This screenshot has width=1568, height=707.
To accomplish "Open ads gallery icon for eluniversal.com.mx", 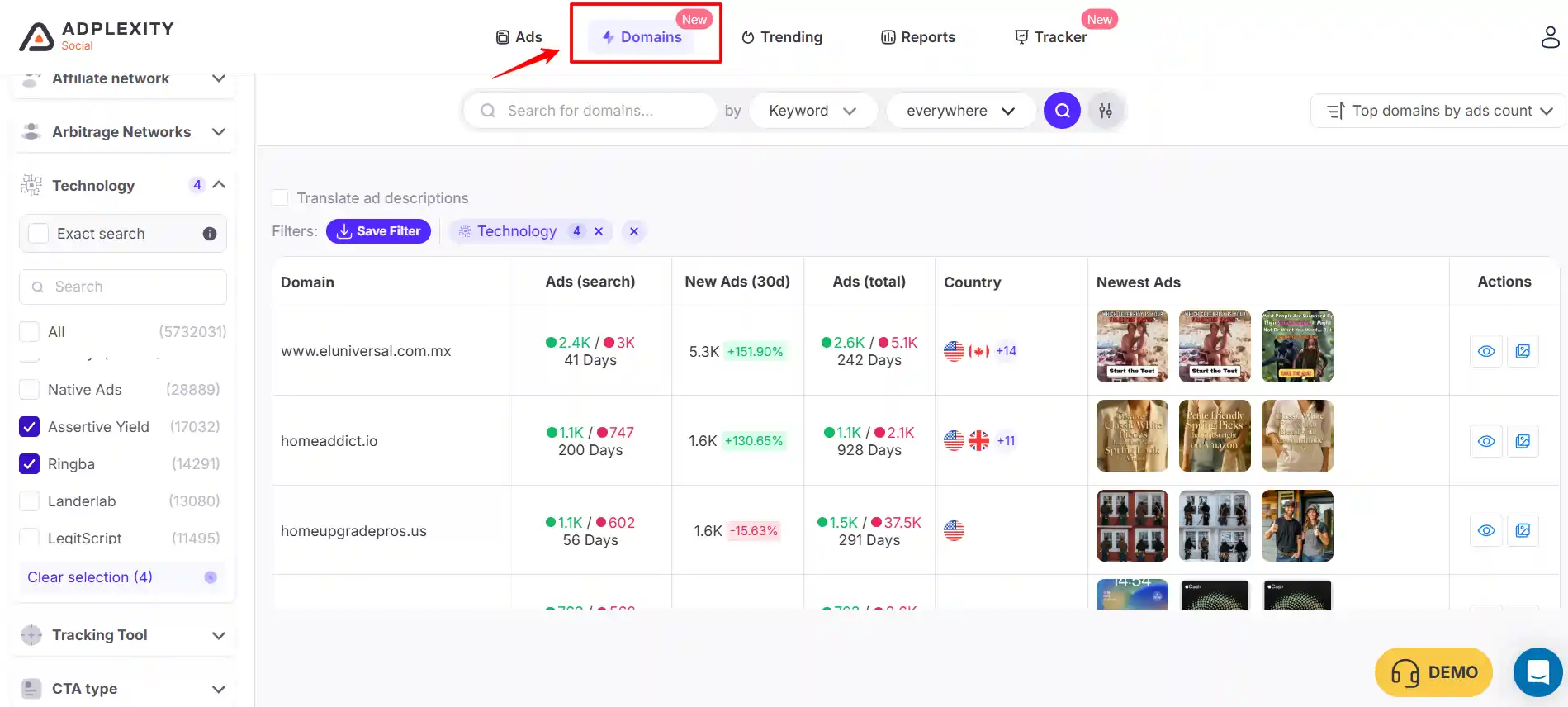I will tap(1523, 351).
